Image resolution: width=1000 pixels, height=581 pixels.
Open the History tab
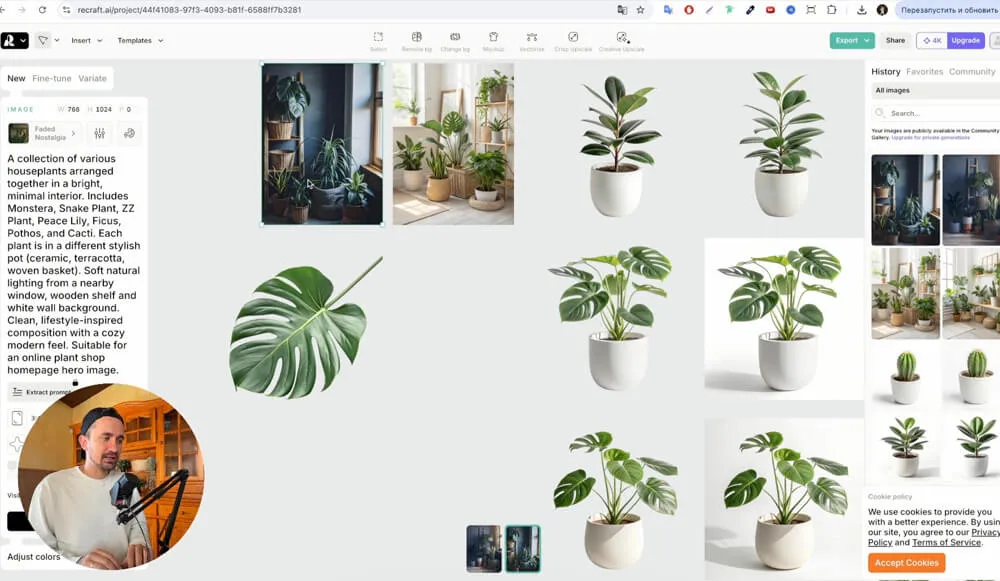tap(885, 71)
